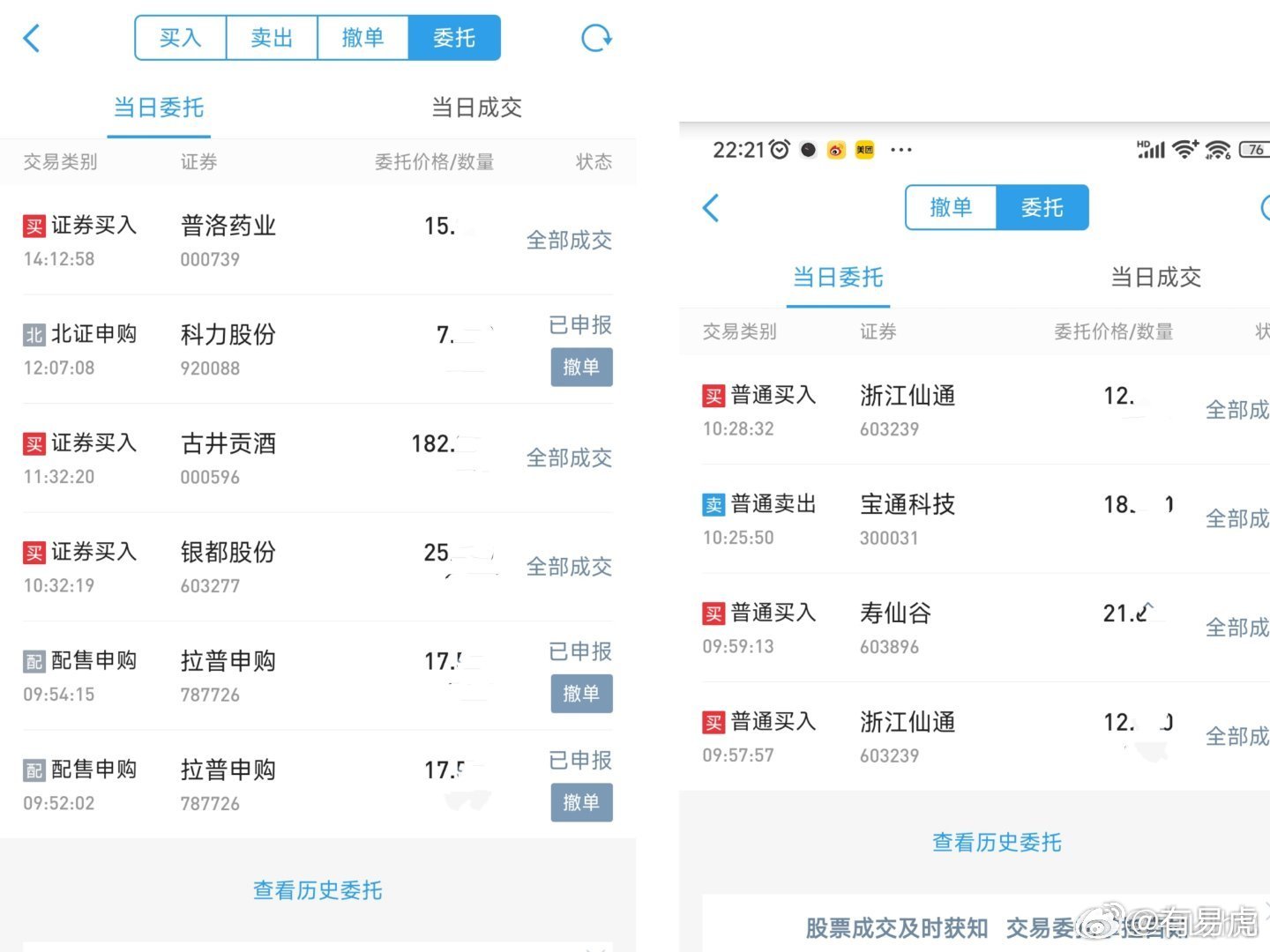Image resolution: width=1270 pixels, height=952 pixels.
Task: Cancel the 09:54:15 拉普申购 order
Action: click(x=581, y=694)
